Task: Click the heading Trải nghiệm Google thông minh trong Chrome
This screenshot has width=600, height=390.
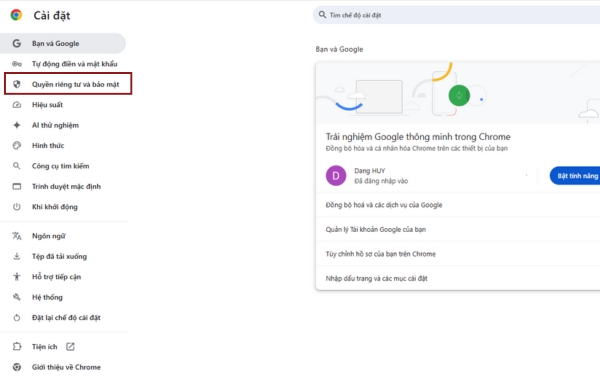Action: [418, 137]
